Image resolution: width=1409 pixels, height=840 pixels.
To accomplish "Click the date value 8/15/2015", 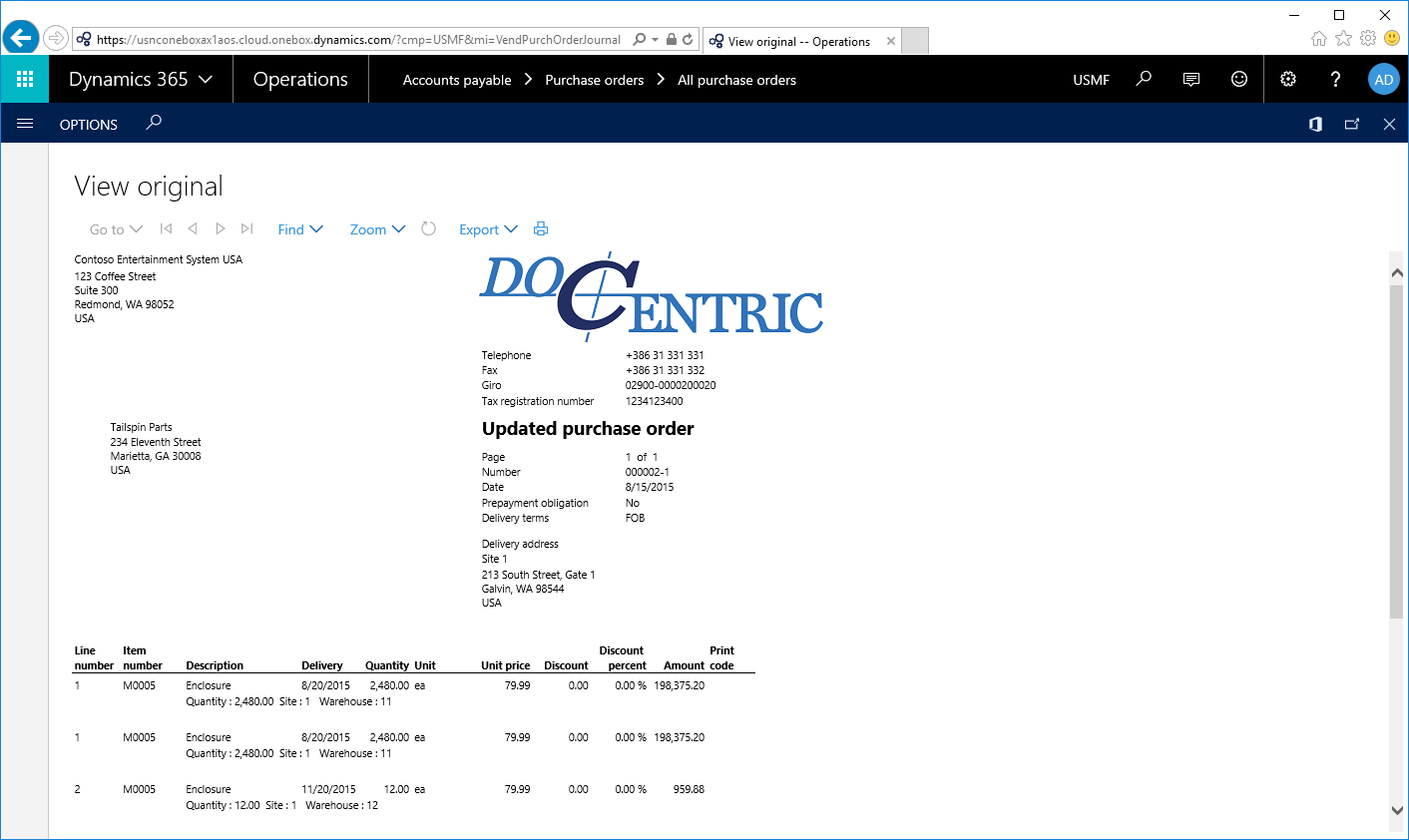I will 650,488.
